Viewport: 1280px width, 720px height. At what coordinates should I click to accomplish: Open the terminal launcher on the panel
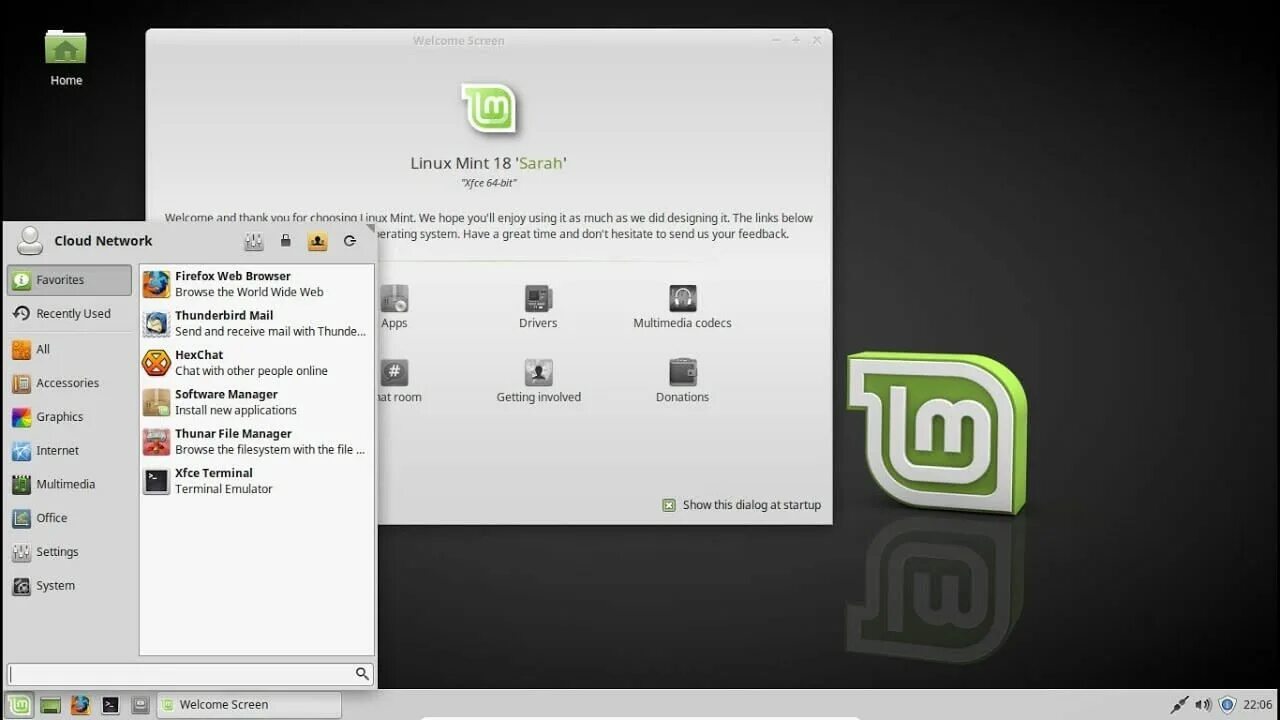110,705
